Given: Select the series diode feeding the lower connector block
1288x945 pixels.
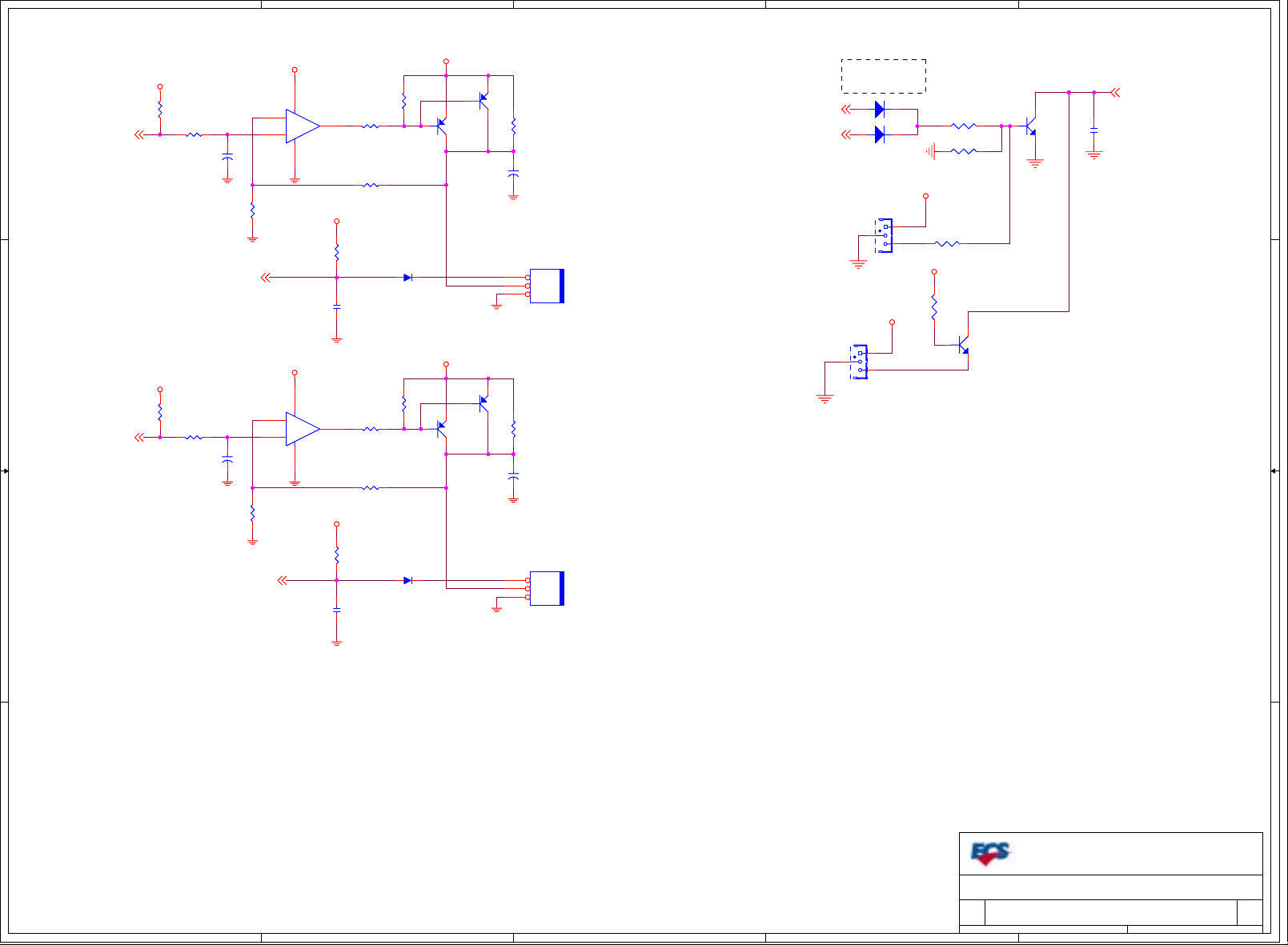Looking at the screenshot, I should 407,581.
